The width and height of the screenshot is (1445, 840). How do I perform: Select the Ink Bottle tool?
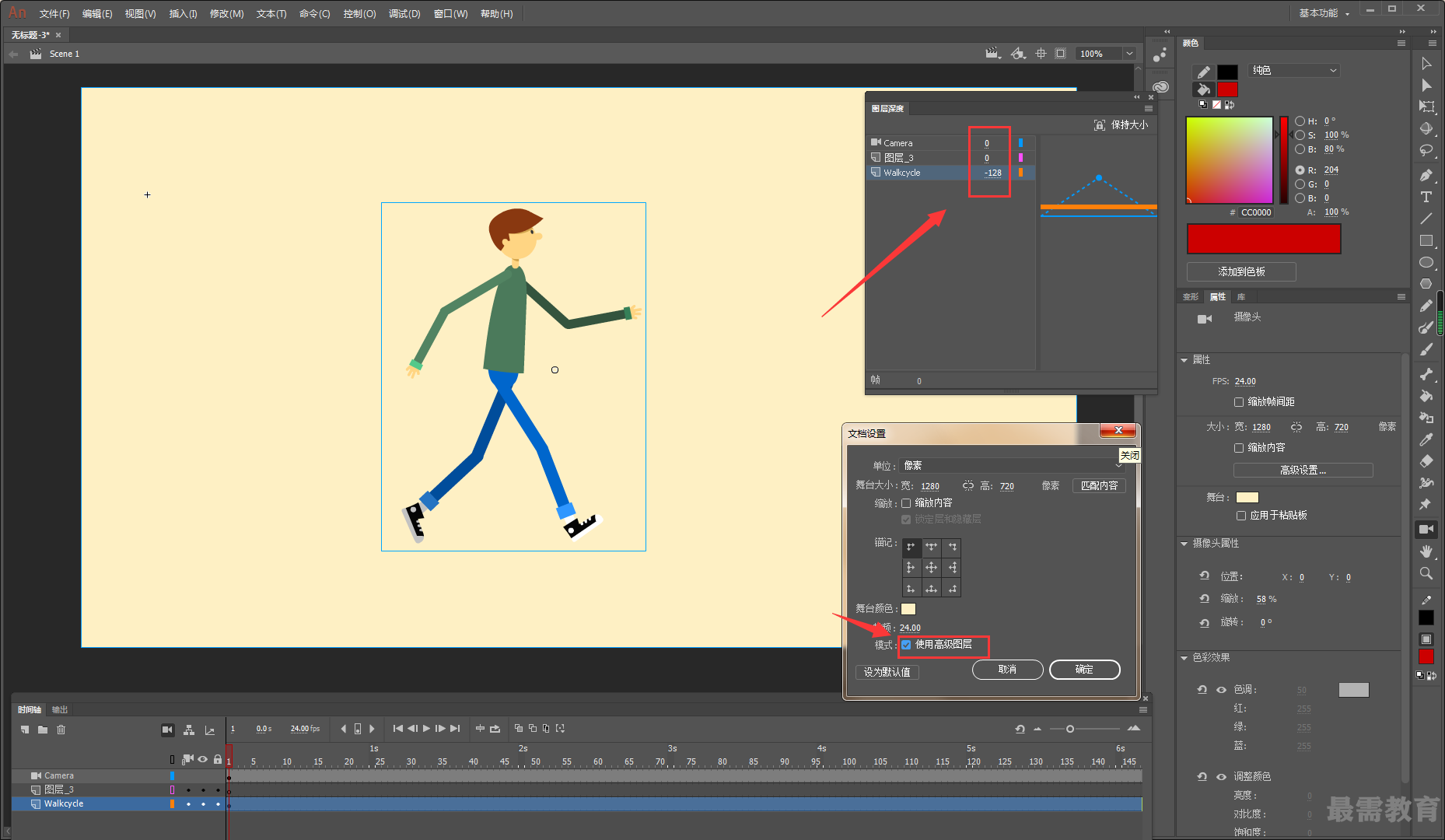tap(1426, 418)
